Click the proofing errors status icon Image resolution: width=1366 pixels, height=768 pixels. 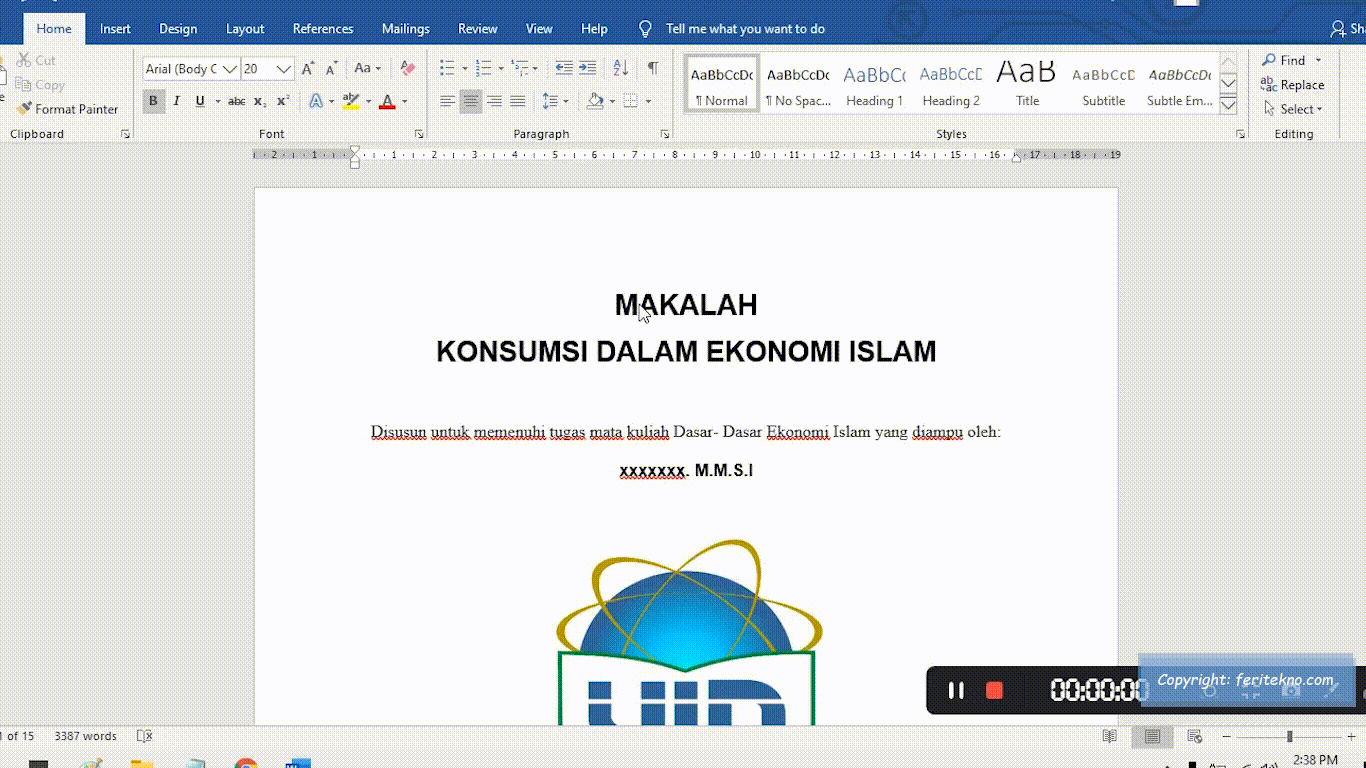coord(144,736)
